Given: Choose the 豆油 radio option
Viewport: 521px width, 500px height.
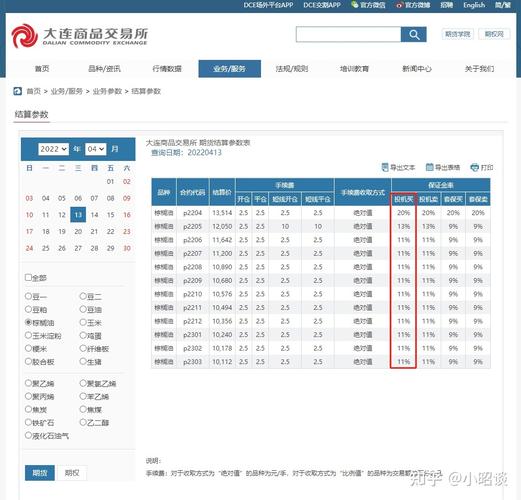Looking at the screenshot, I should 83,309.
